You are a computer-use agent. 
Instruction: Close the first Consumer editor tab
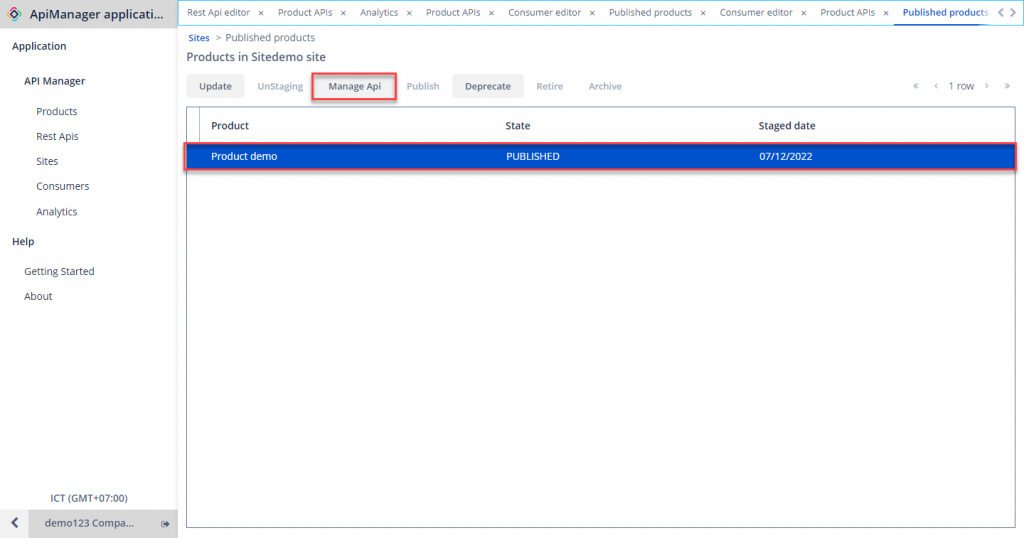point(592,13)
